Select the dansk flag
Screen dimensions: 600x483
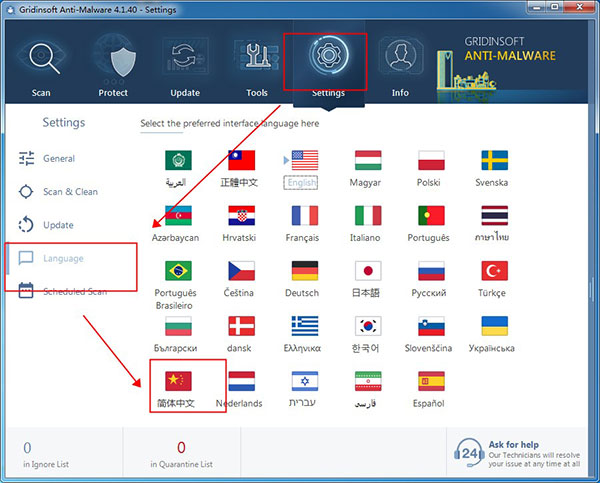pyautogui.click(x=241, y=326)
